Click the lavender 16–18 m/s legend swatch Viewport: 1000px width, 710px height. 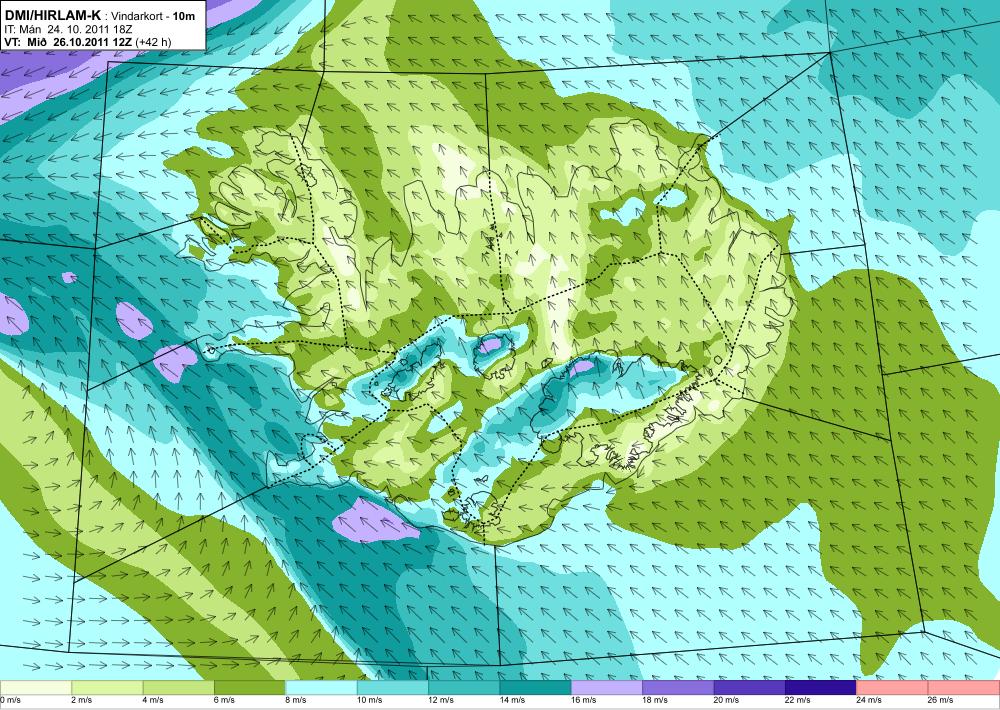[607, 688]
